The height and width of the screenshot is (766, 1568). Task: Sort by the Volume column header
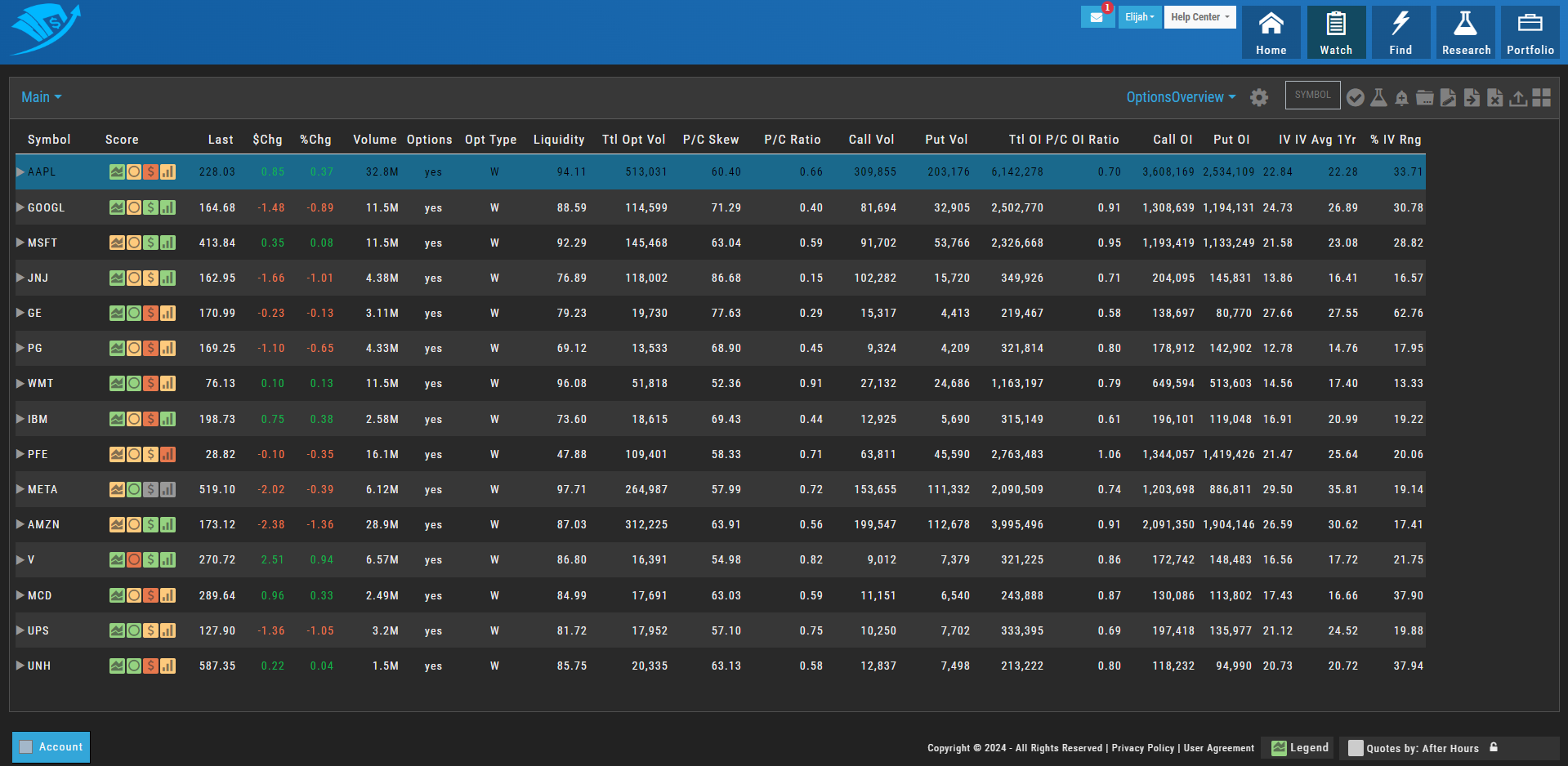click(x=375, y=140)
